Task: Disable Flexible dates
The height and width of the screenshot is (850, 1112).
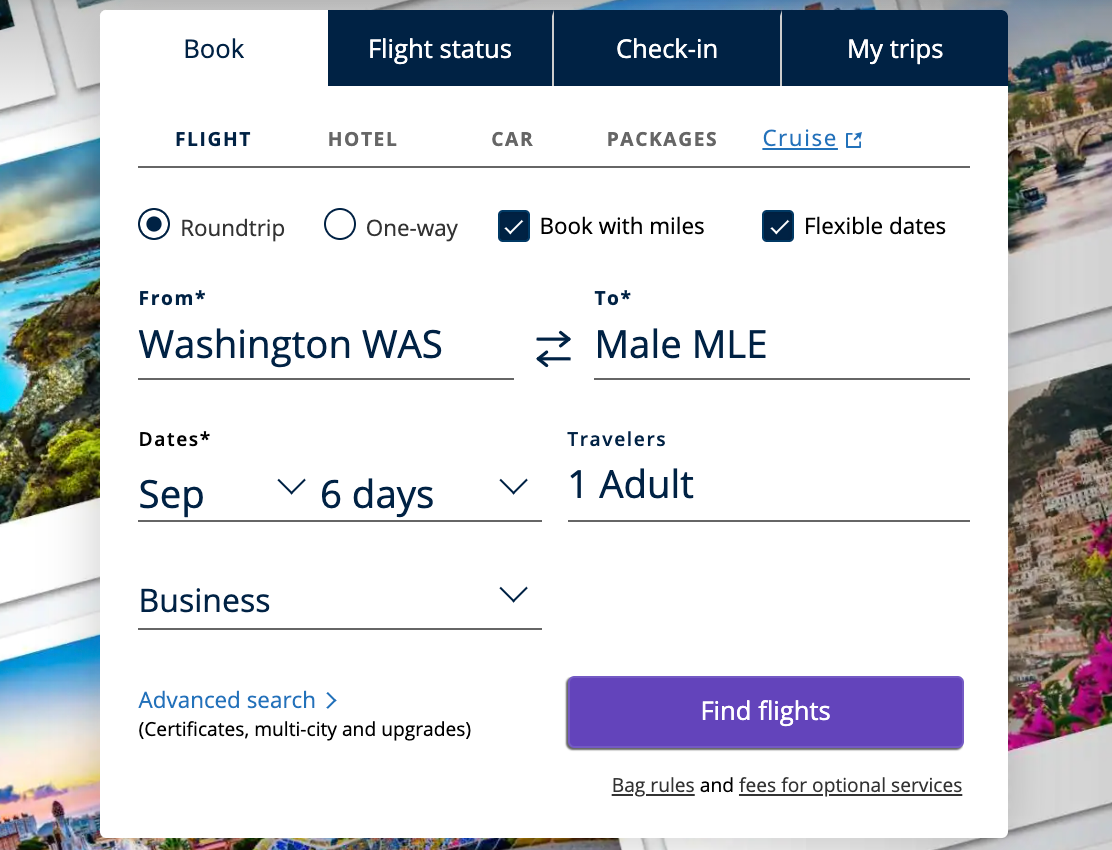Action: click(778, 226)
